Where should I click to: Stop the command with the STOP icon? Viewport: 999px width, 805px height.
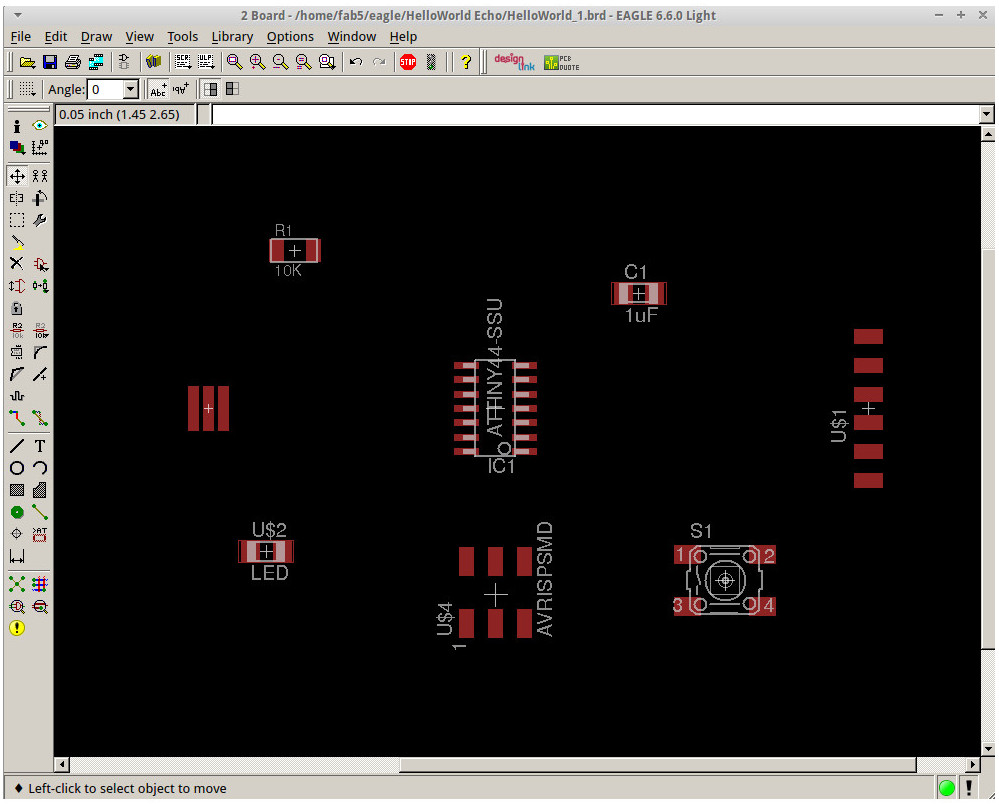(408, 62)
